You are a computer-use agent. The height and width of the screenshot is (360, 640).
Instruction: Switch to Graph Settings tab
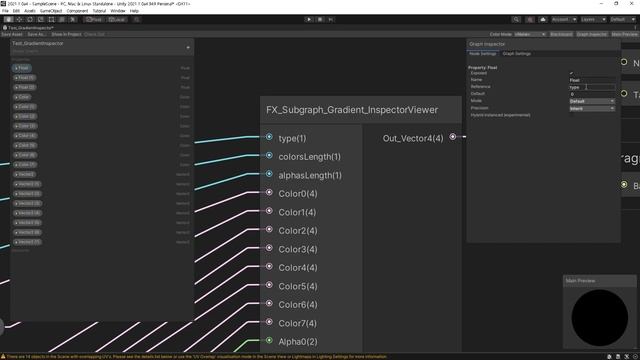516,53
